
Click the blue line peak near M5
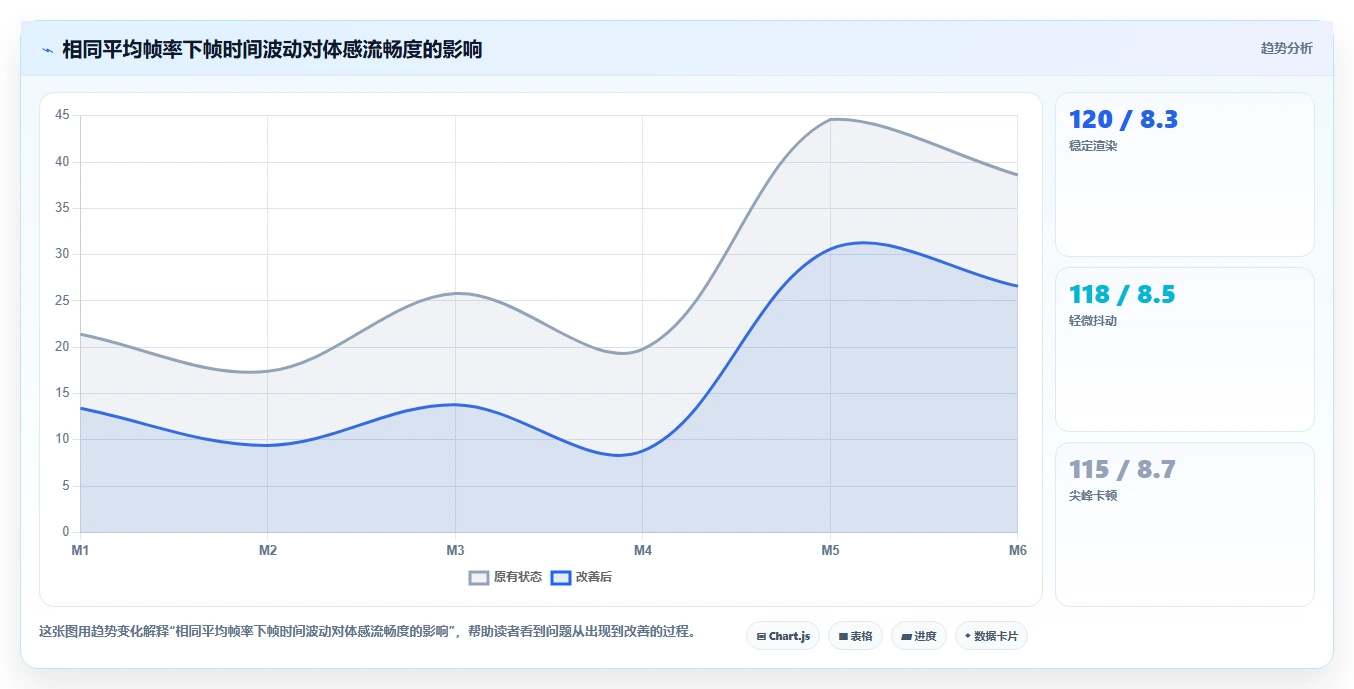pos(862,242)
